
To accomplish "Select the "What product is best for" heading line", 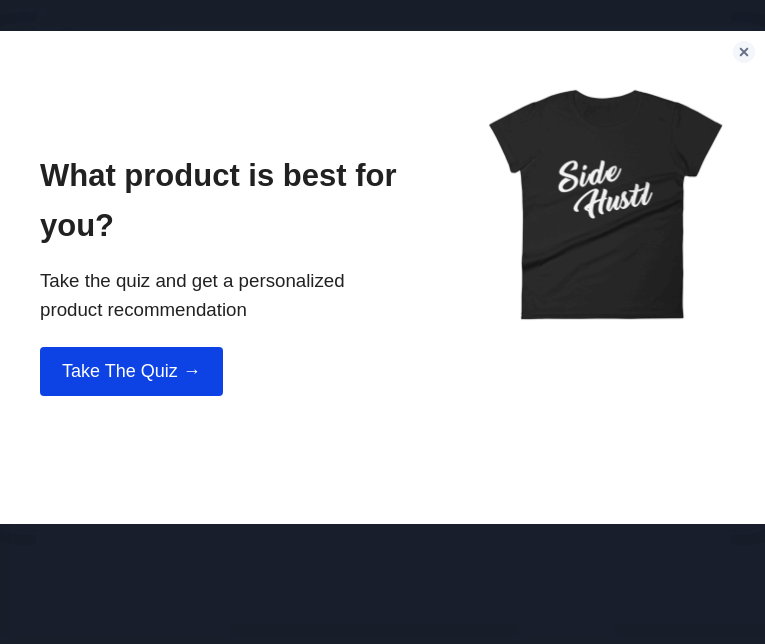I will click(218, 175).
